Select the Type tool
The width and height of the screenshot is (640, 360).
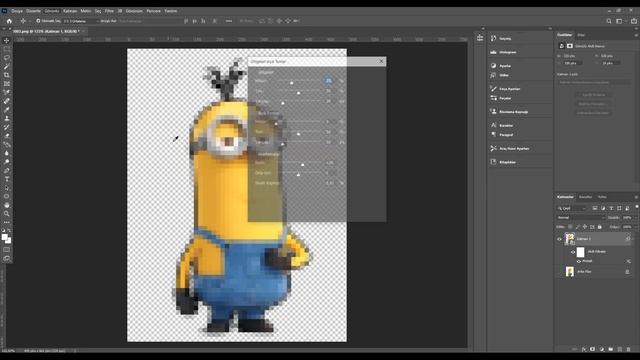(x=7, y=179)
